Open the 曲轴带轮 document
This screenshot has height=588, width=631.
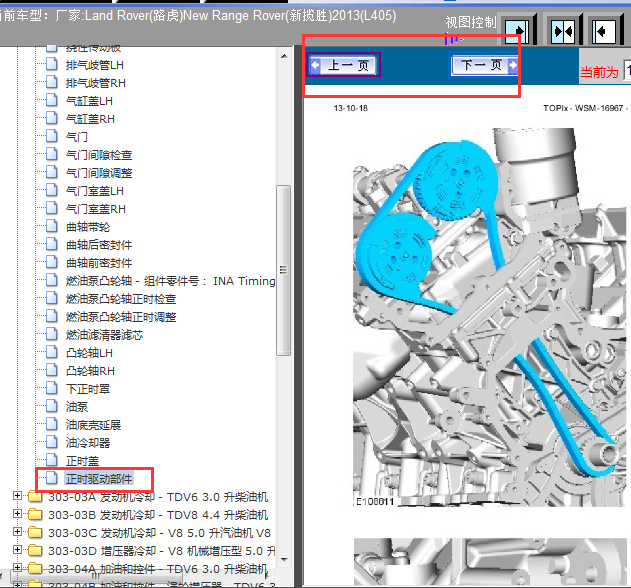click(x=88, y=227)
